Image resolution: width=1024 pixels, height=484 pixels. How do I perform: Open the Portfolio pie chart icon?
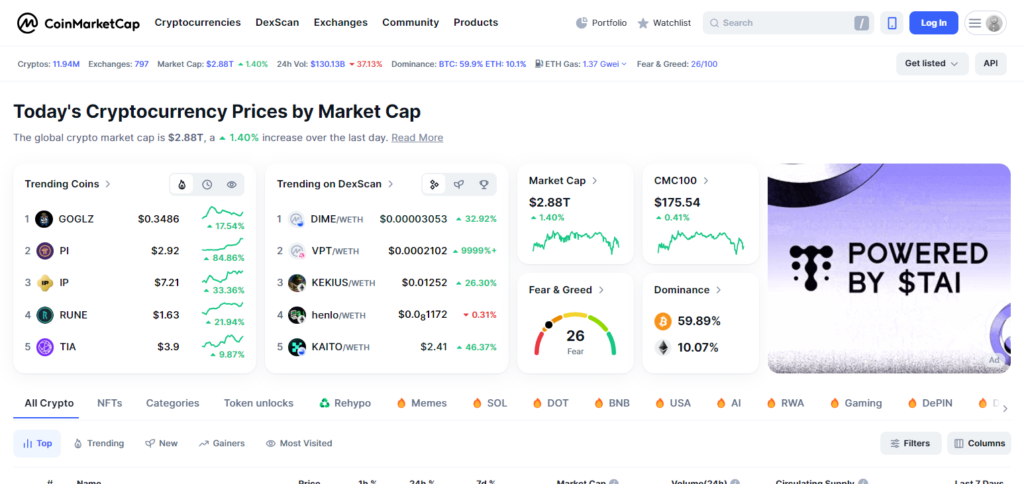582,23
